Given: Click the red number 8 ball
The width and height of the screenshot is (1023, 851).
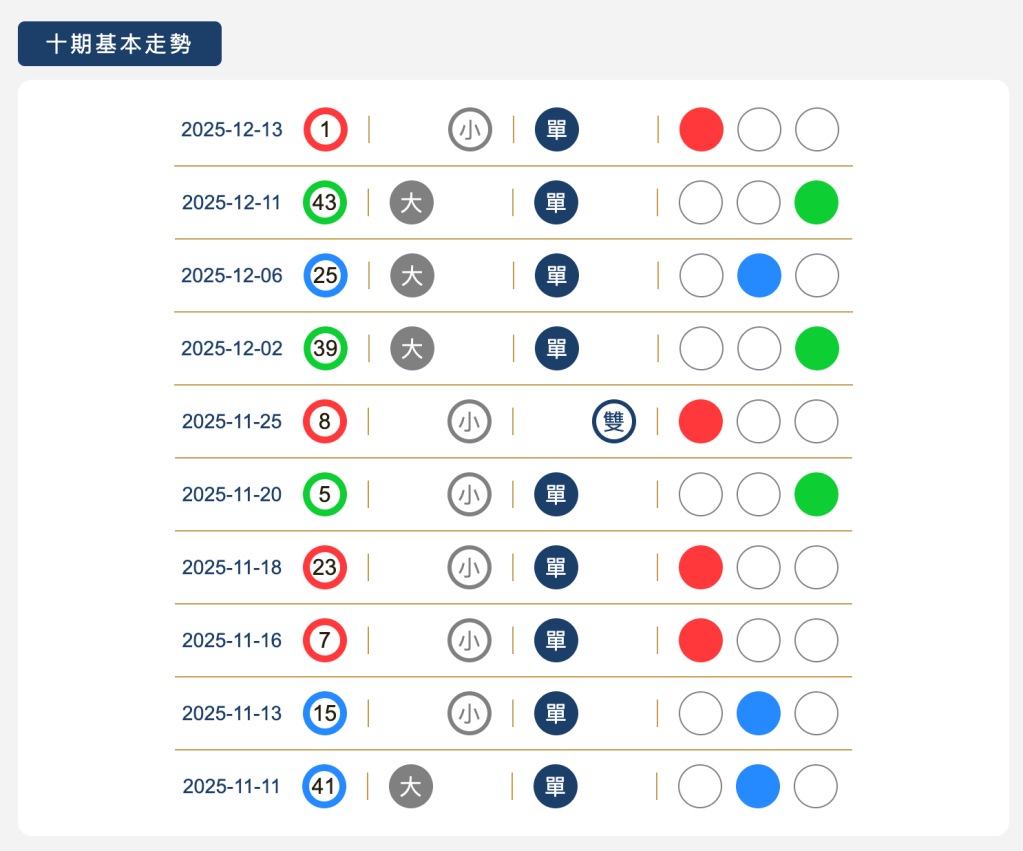Looking at the screenshot, I should point(325,422).
